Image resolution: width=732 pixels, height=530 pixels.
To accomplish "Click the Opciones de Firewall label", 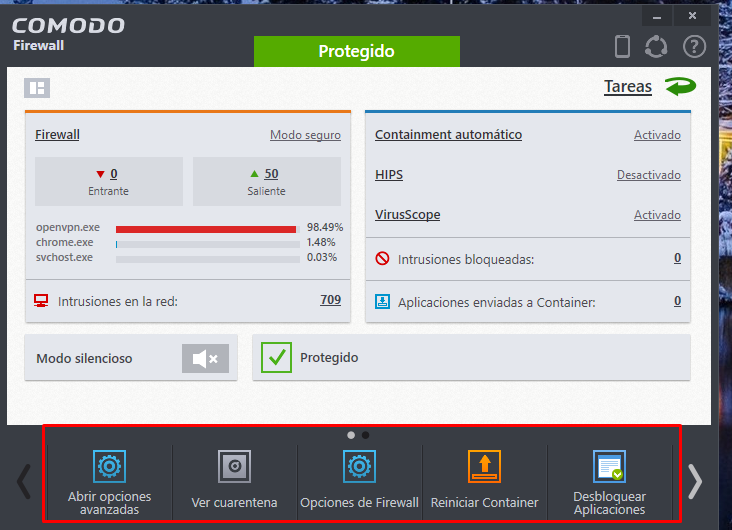I will click(359, 503).
